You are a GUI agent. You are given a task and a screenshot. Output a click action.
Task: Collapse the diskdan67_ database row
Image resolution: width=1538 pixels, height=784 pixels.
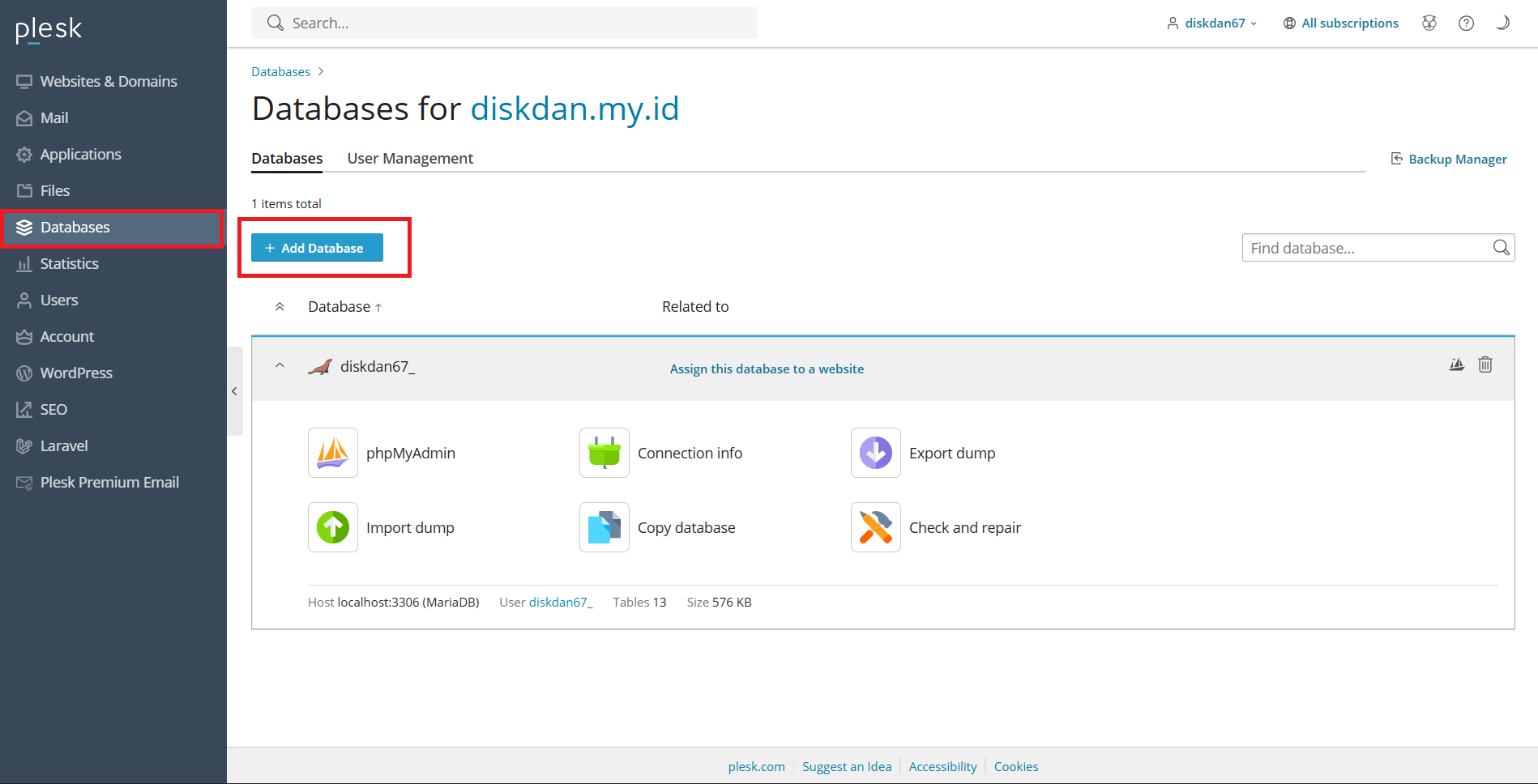[280, 366]
